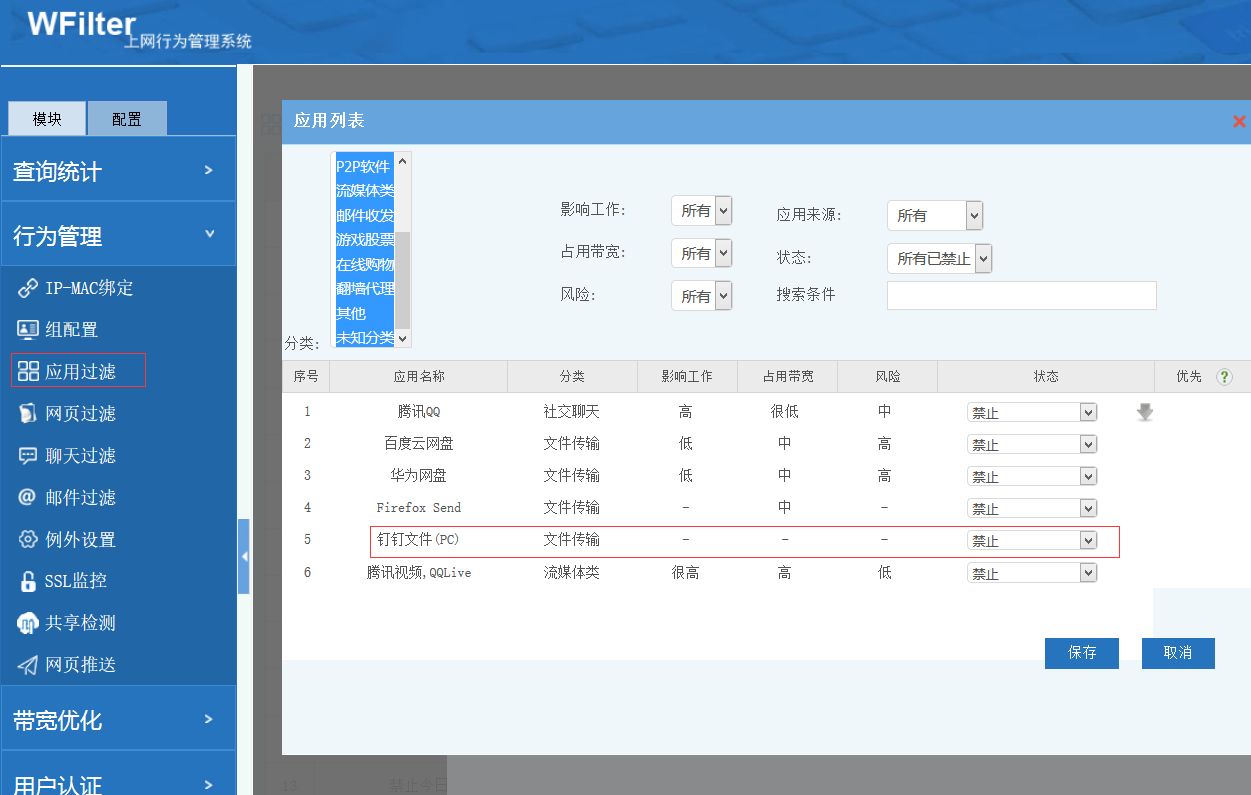Click the 聊天过滤 chat bubble icon
The image size is (1251, 795).
point(28,456)
